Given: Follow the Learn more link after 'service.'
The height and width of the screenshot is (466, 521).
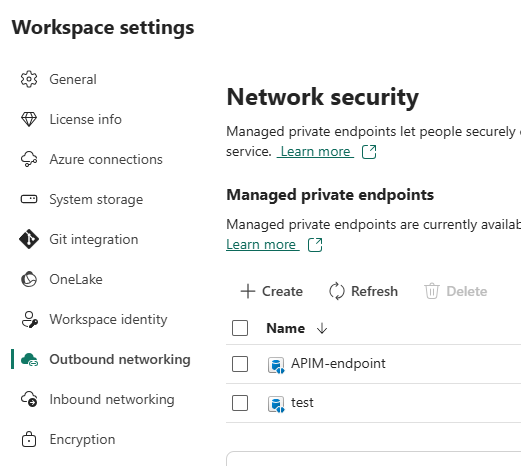Looking at the screenshot, I should pyautogui.click(x=315, y=152).
